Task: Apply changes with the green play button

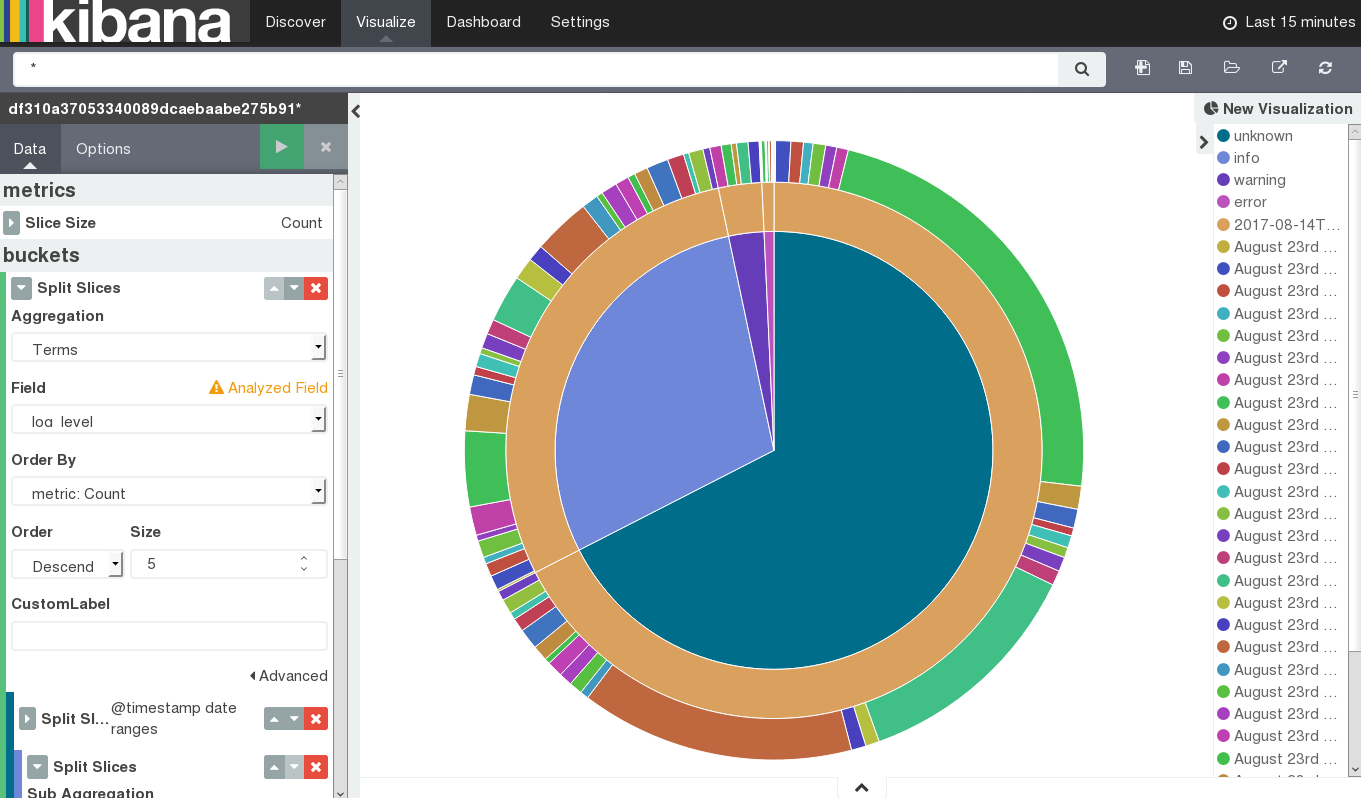Action: coord(281,147)
